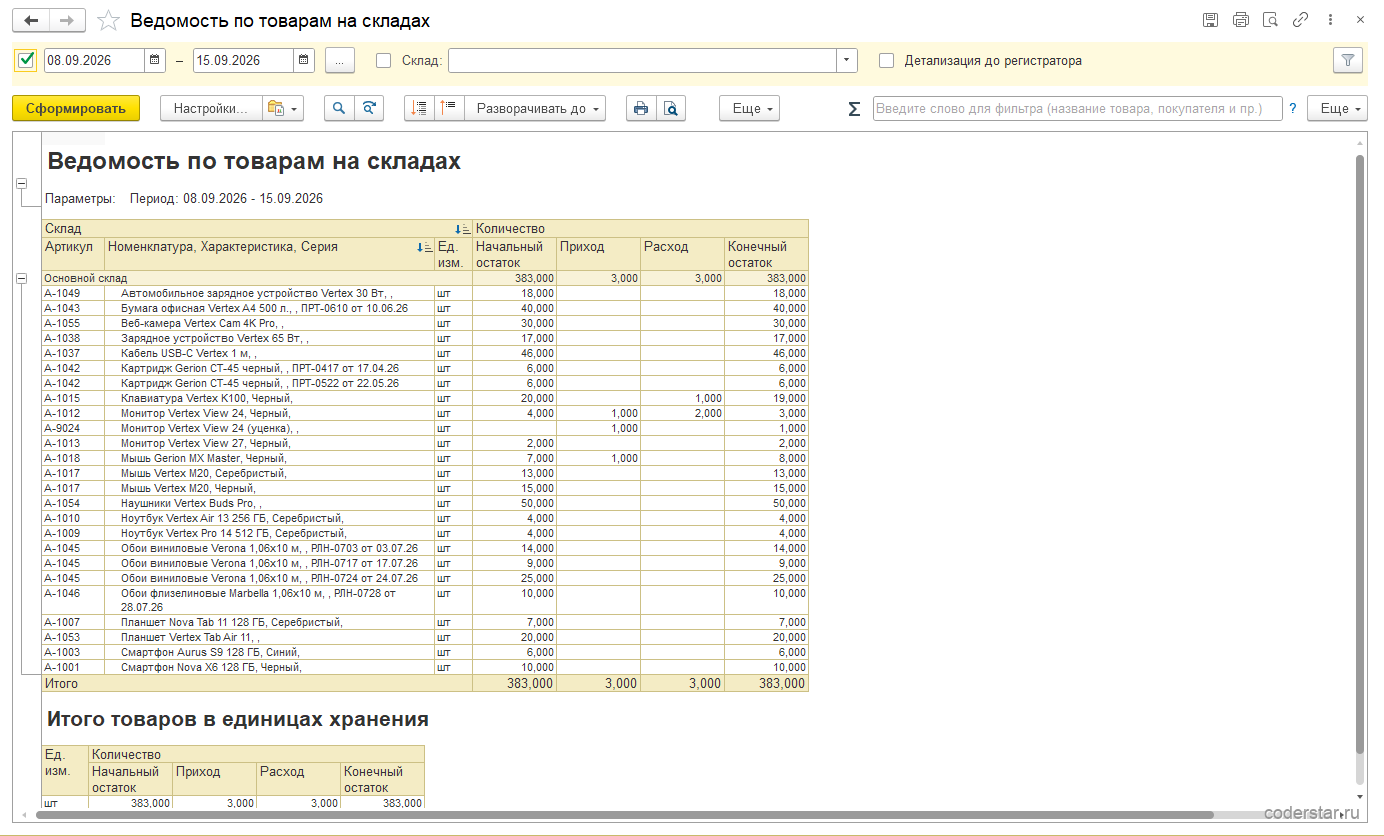Open the Еще menu next to print preview

pyautogui.click(x=749, y=109)
